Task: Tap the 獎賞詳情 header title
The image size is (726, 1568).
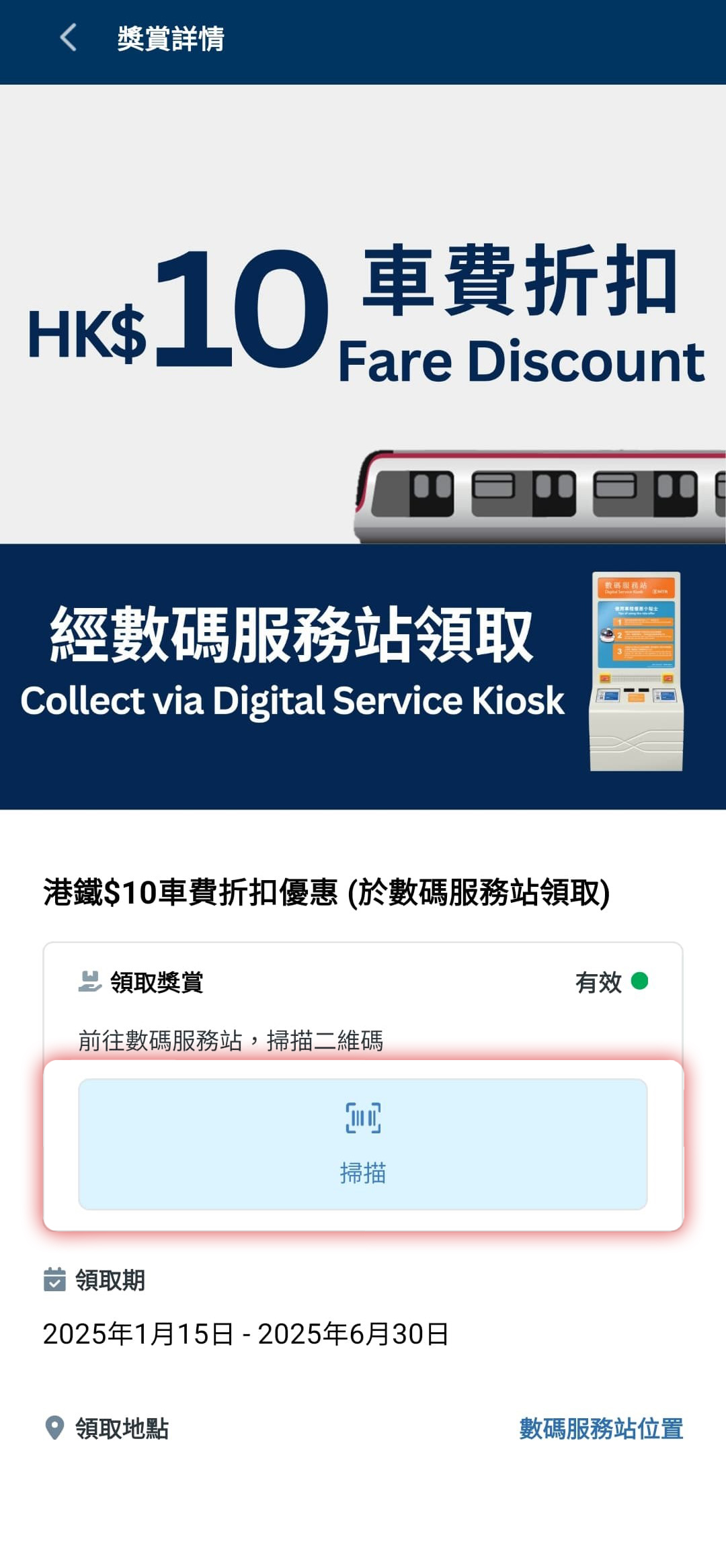Action: pos(171,38)
